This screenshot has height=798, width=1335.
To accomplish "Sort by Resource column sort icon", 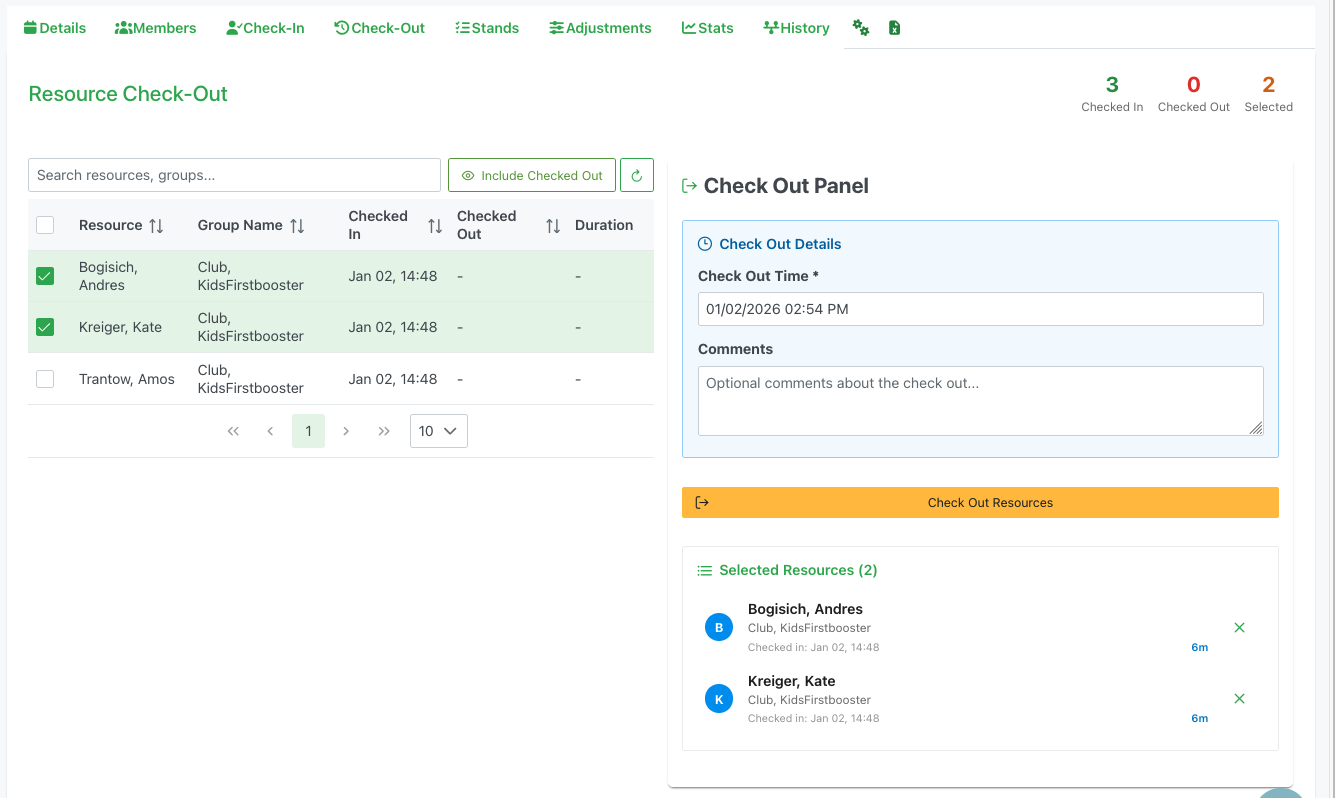I will click(x=156, y=226).
